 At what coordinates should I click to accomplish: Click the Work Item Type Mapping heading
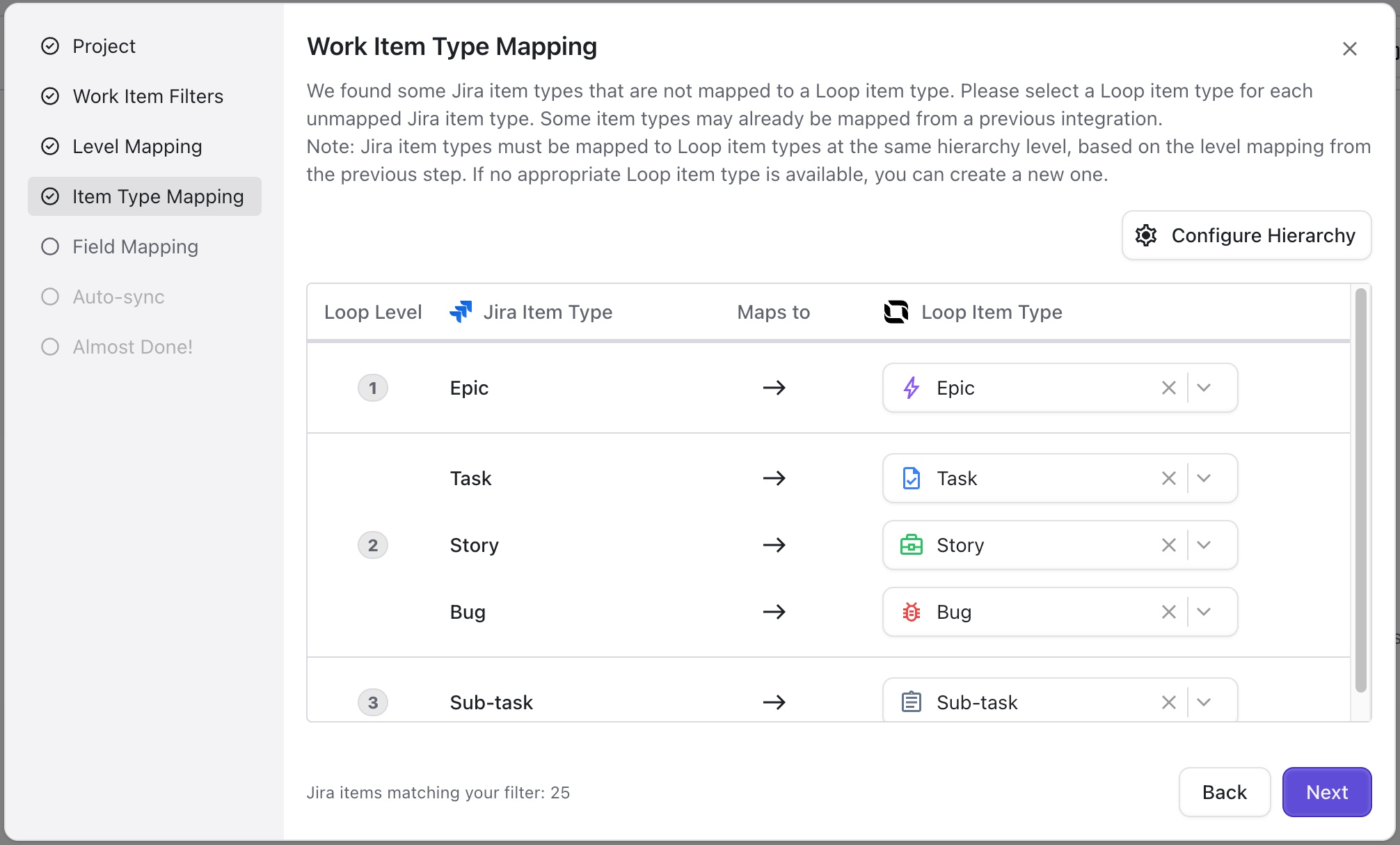(452, 46)
